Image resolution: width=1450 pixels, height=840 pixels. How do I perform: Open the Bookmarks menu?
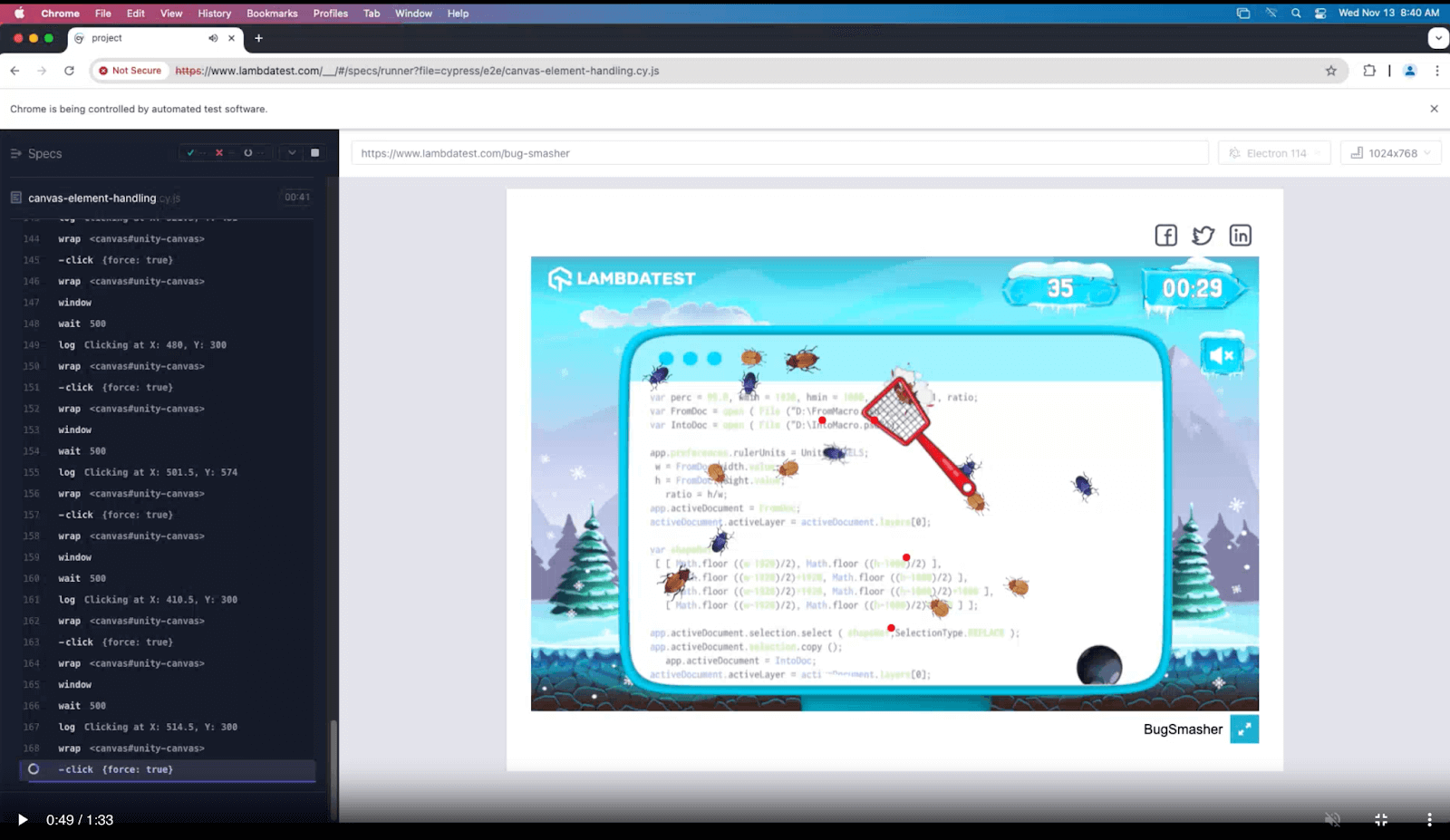(x=272, y=13)
